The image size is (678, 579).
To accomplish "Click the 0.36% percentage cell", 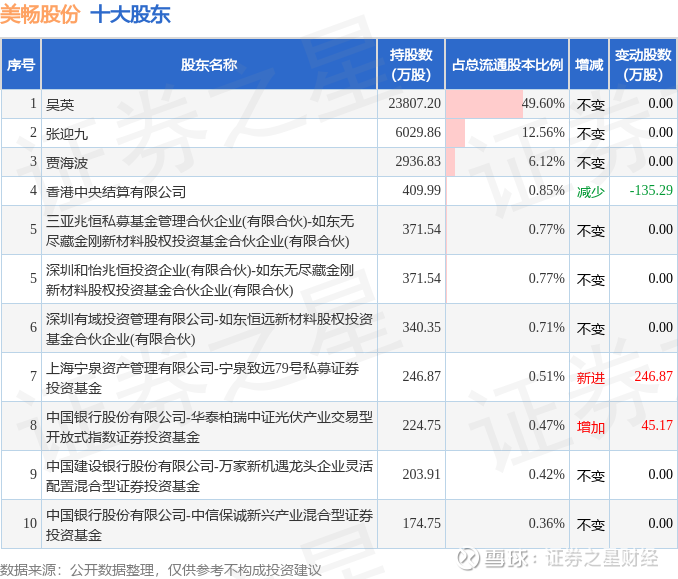I will (x=546, y=523).
